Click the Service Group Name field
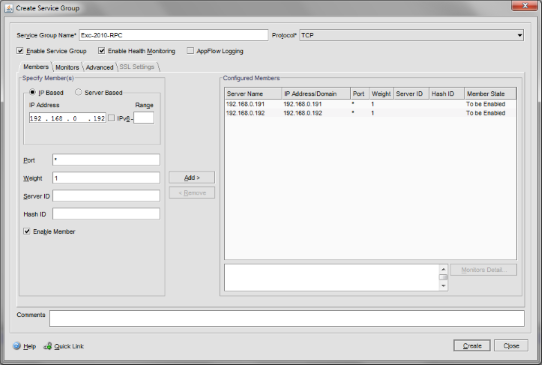Image resolution: width=542 pixels, height=365 pixels. [174, 35]
